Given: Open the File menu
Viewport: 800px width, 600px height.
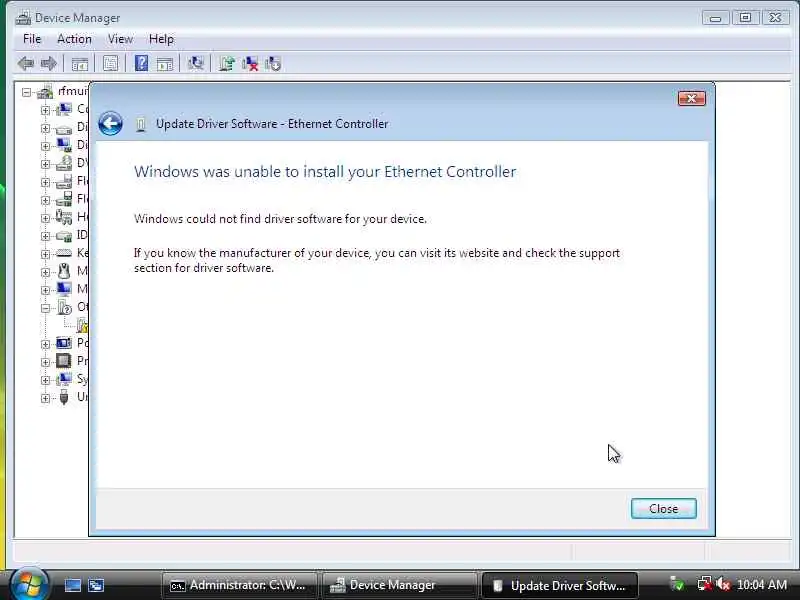Looking at the screenshot, I should click(x=32, y=39).
